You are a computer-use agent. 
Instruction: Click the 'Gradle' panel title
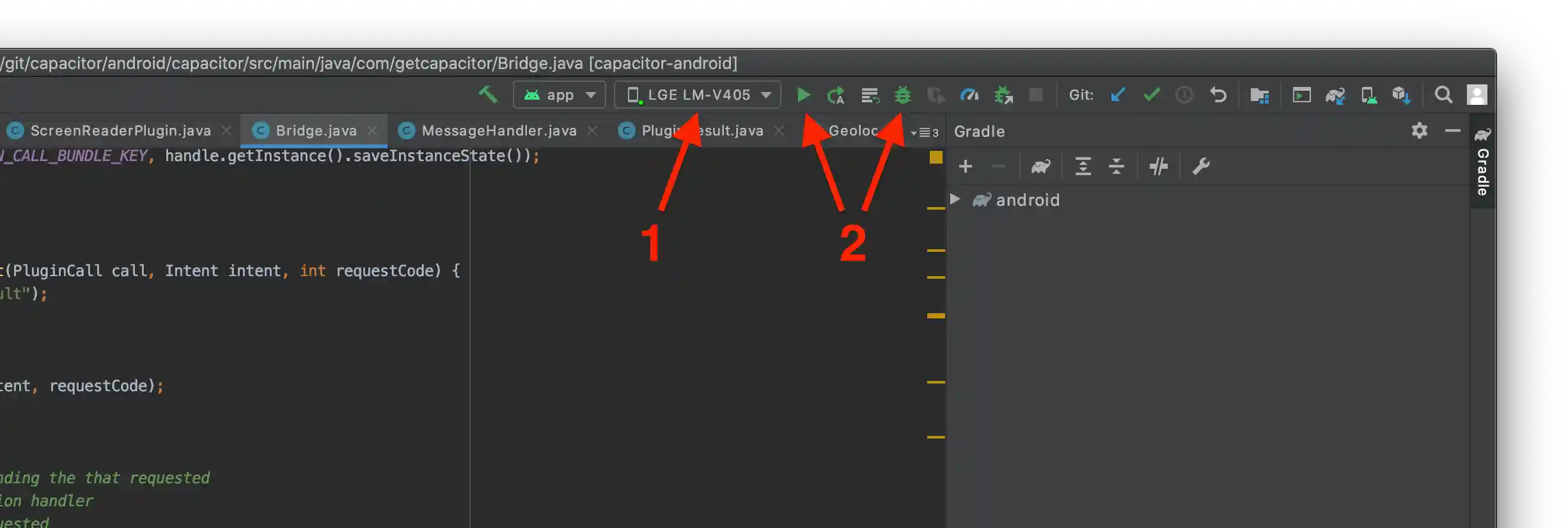click(979, 132)
